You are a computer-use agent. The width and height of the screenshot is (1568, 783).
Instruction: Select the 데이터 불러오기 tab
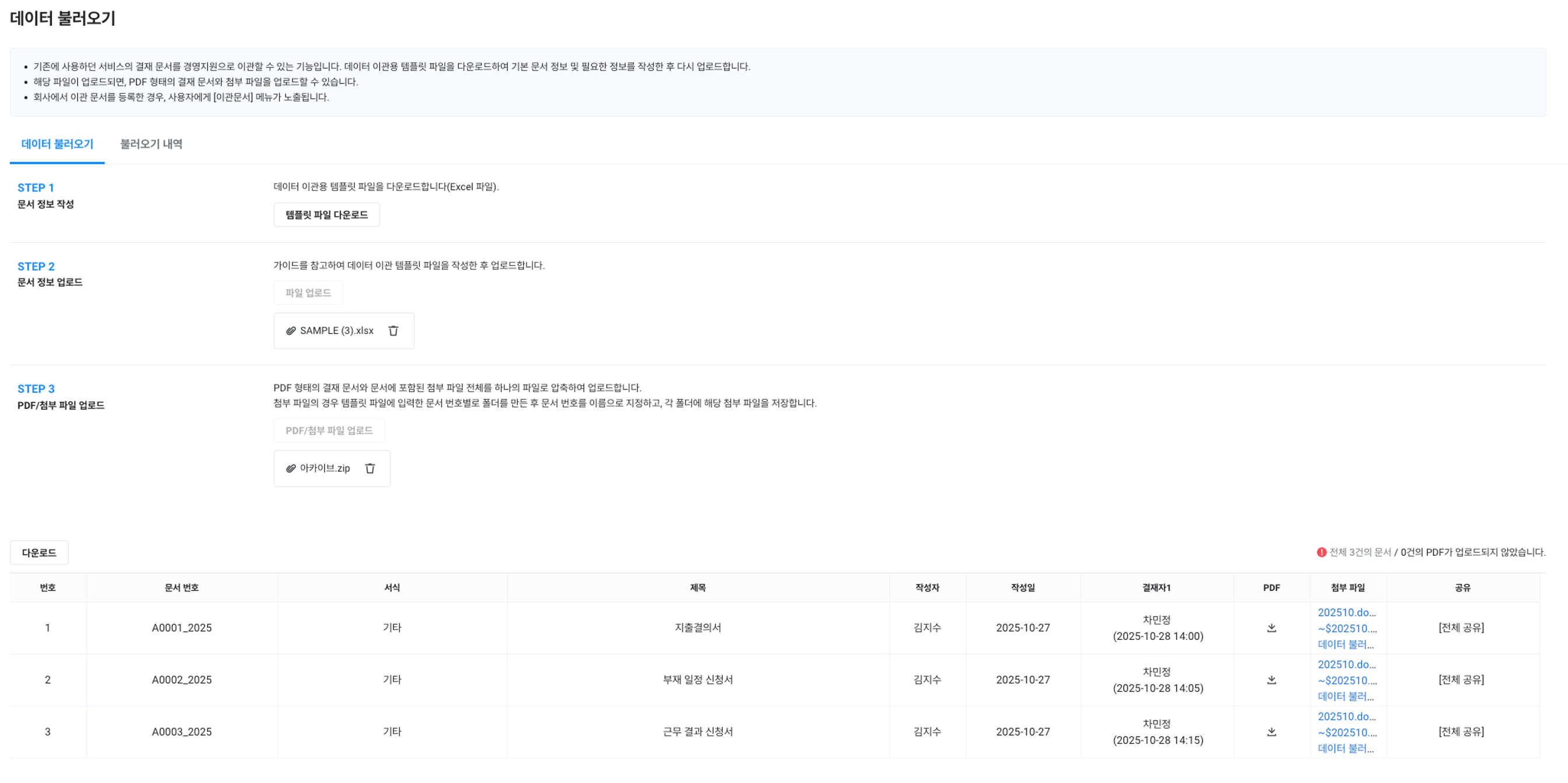pos(57,144)
